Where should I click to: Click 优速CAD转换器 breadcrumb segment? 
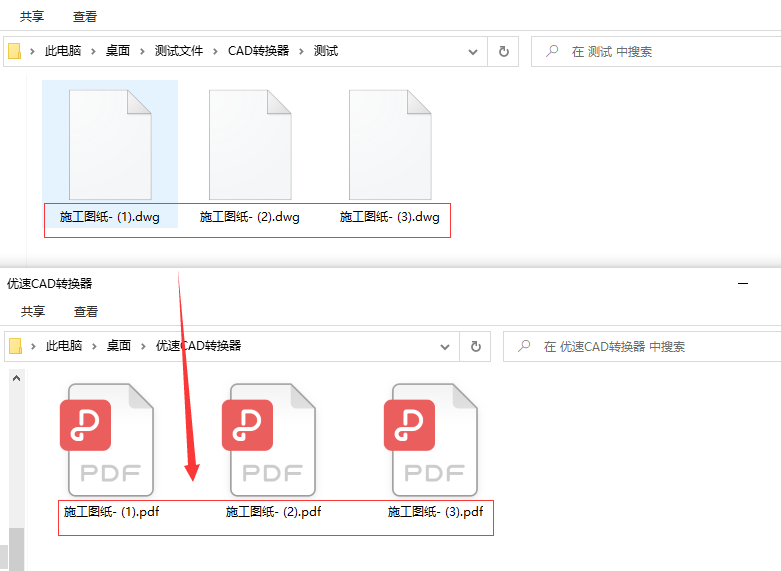(198, 346)
